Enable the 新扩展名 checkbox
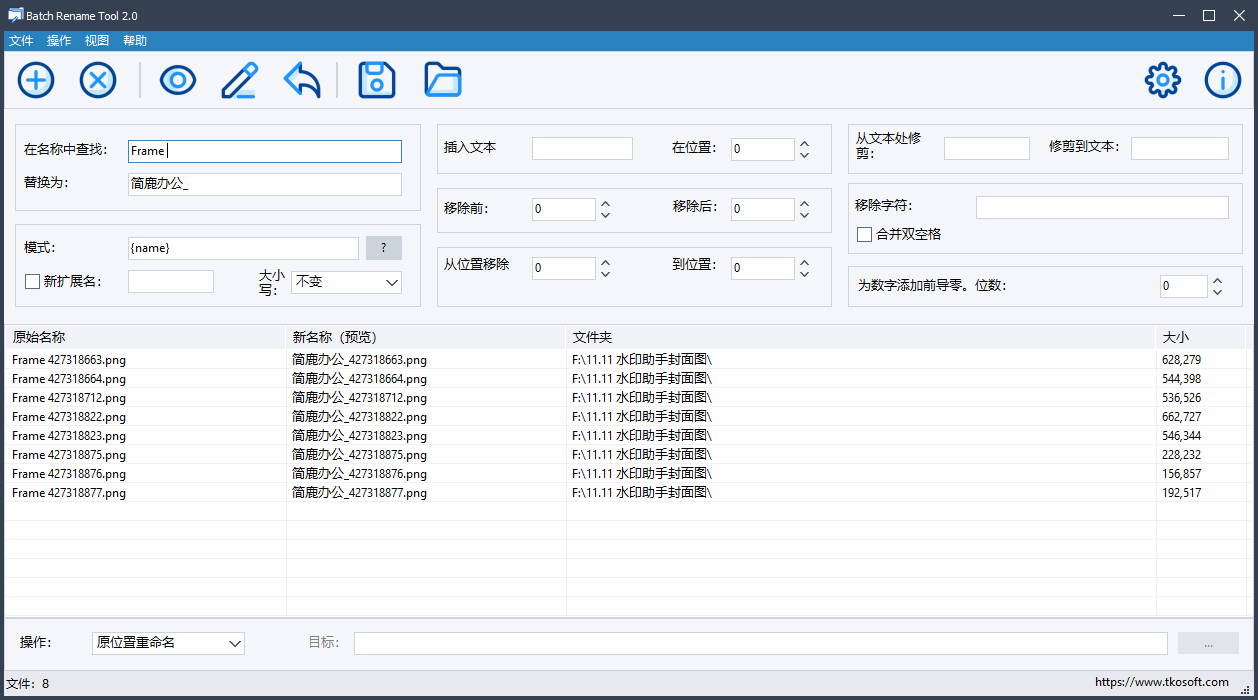 point(32,282)
